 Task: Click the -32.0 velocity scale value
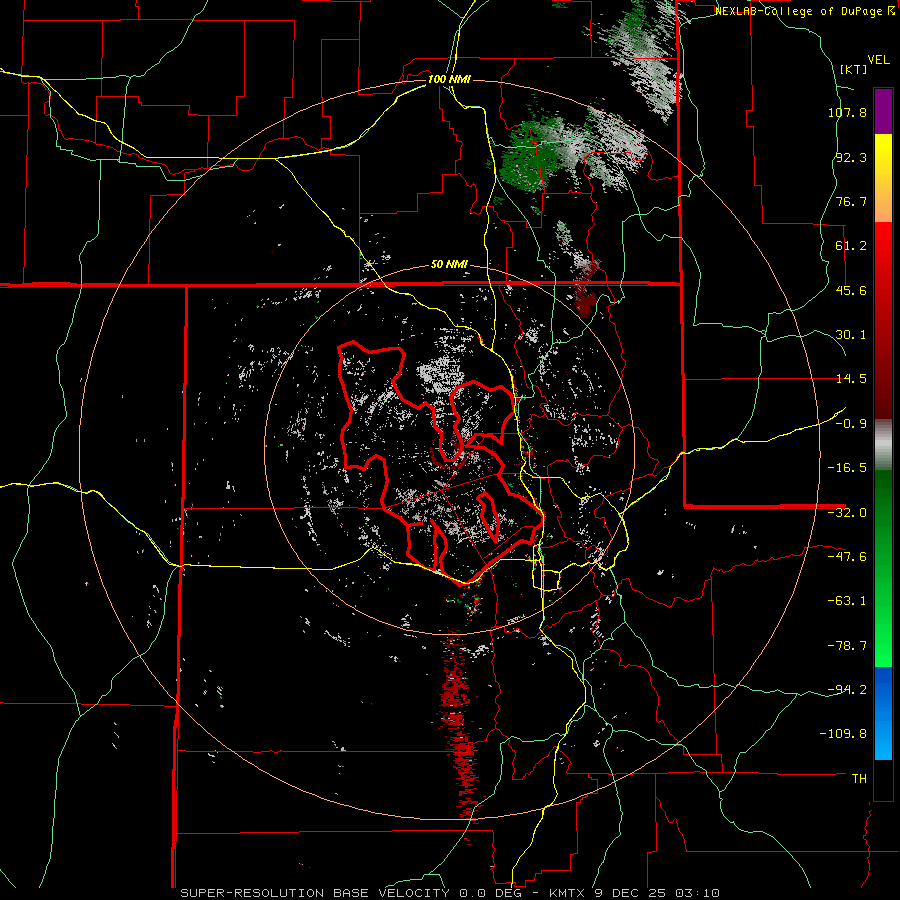click(x=847, y=513)
